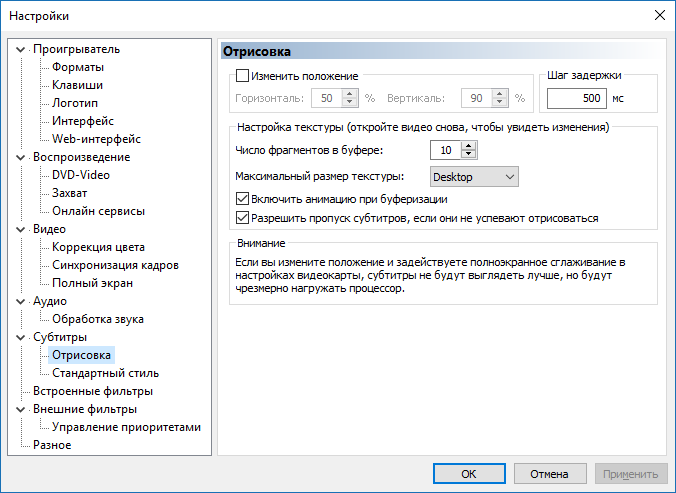Click OK to confirm settings

click(469, 474)
